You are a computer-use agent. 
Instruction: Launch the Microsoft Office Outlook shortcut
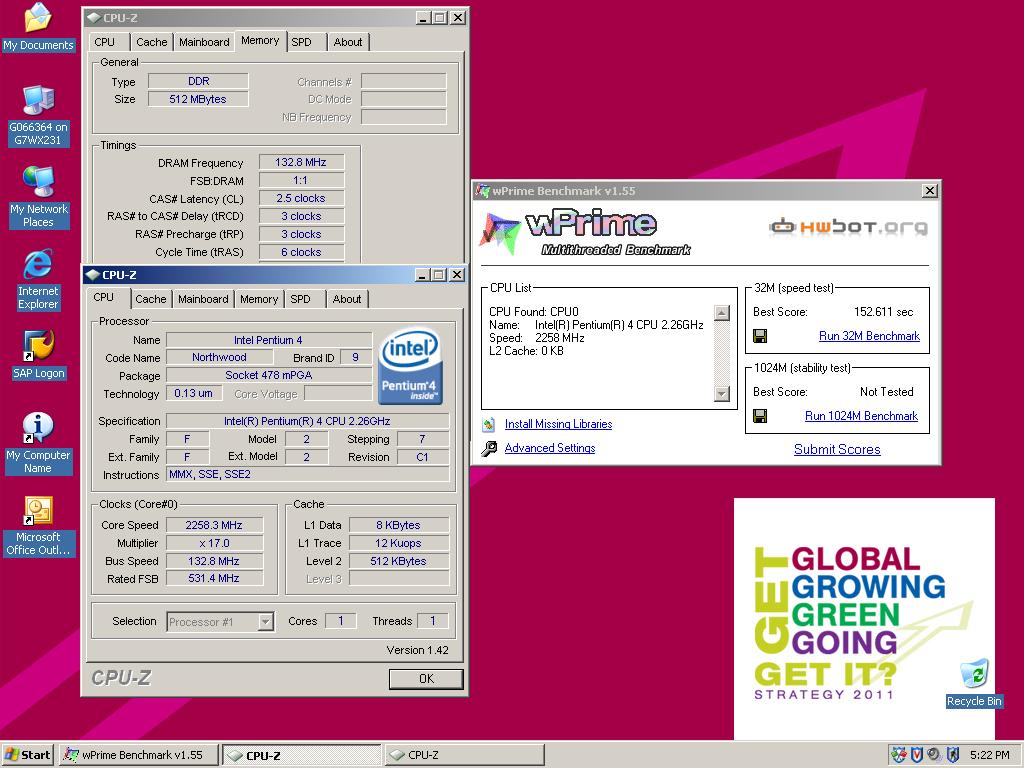(39, 526)
